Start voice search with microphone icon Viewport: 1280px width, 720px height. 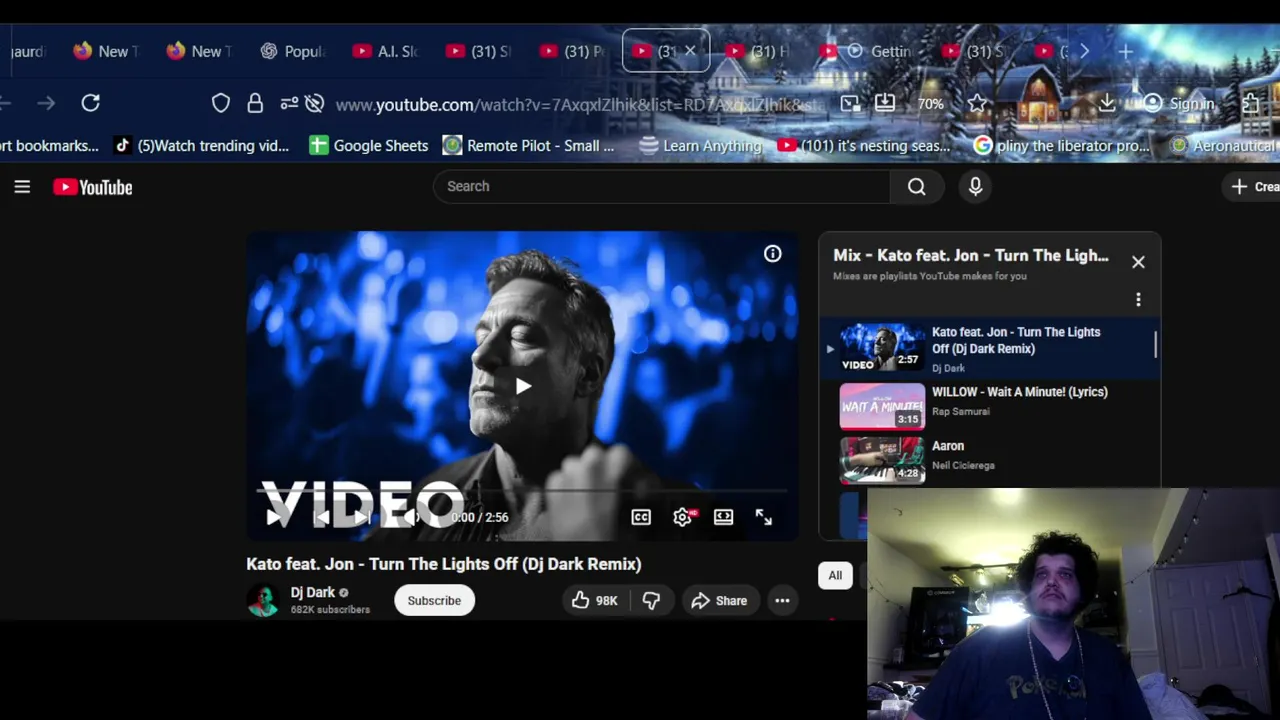tap(975, 186)
